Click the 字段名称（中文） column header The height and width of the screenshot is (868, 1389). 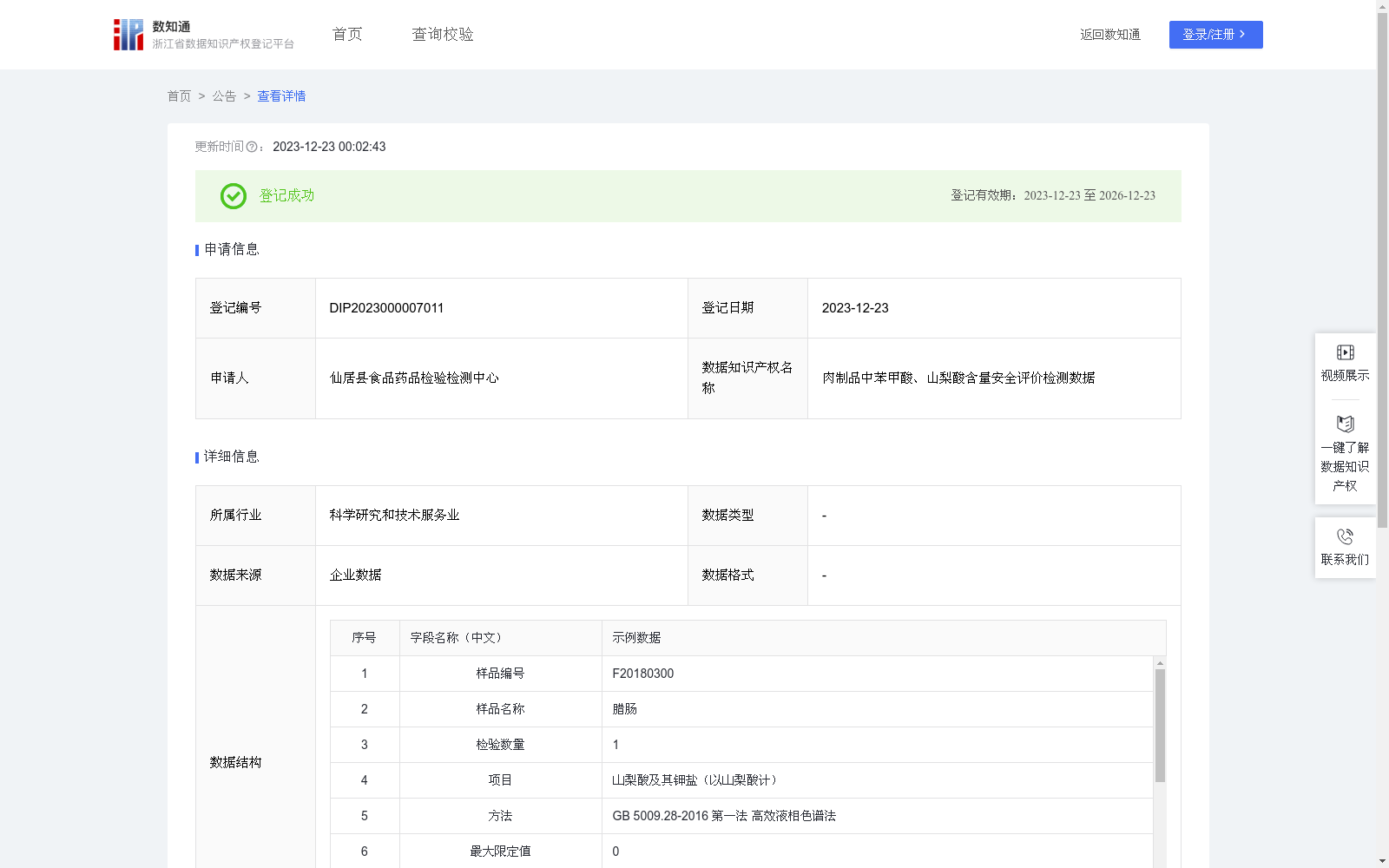501,638
